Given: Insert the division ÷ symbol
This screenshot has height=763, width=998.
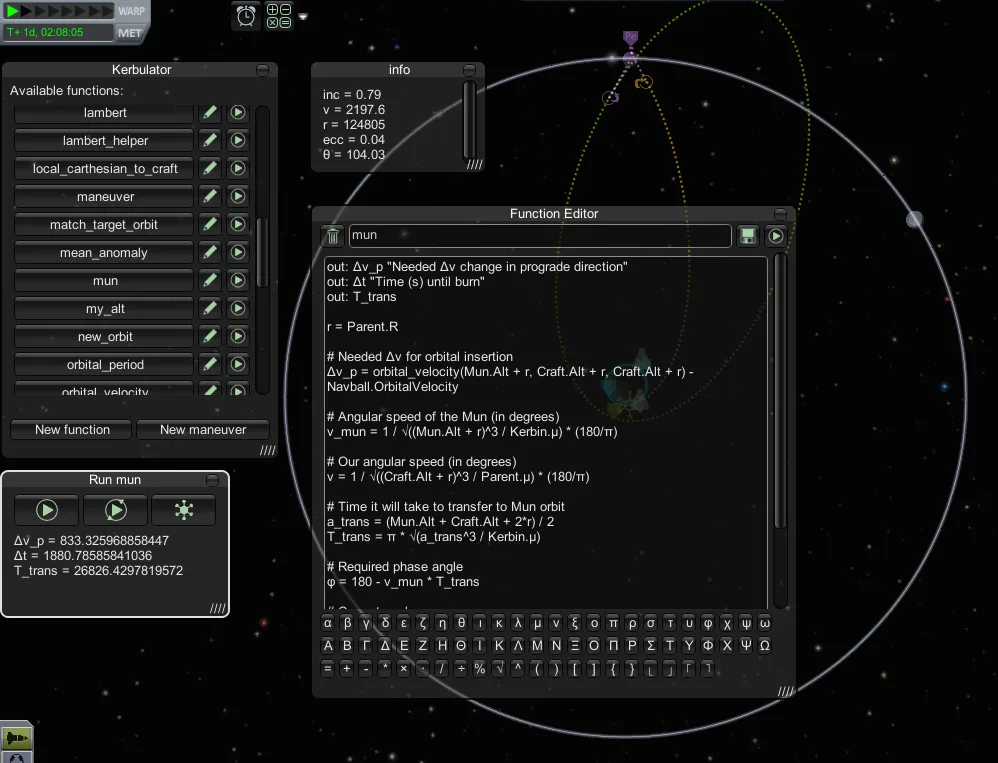Looking at the screenshot, I should pyautogui.click(x=461, y=669).
